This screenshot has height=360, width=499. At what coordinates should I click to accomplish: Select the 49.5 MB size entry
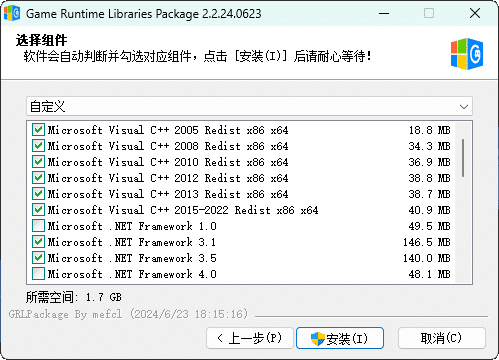429,226
